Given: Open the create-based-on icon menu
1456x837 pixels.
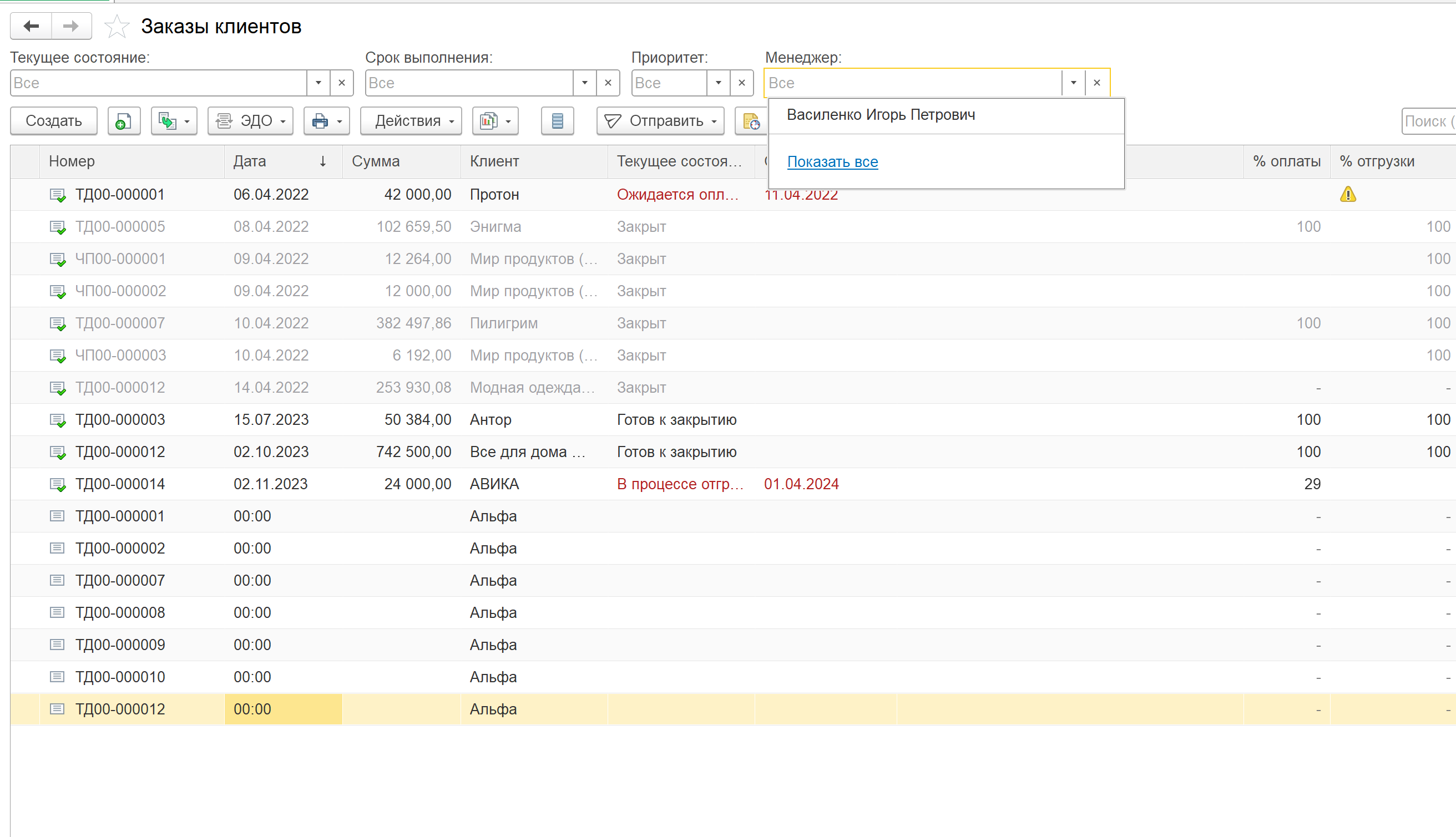Looking at the screenshot, I should 174,121.
